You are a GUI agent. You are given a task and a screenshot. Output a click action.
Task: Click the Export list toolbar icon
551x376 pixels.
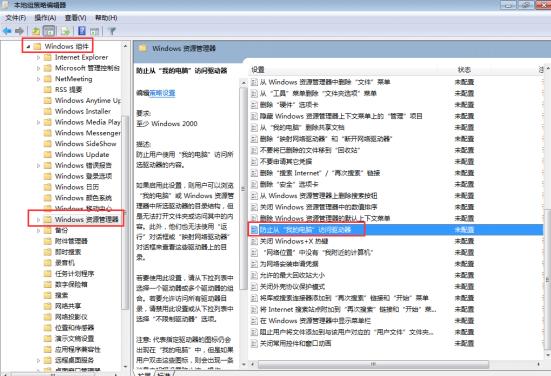coord(65,31)
